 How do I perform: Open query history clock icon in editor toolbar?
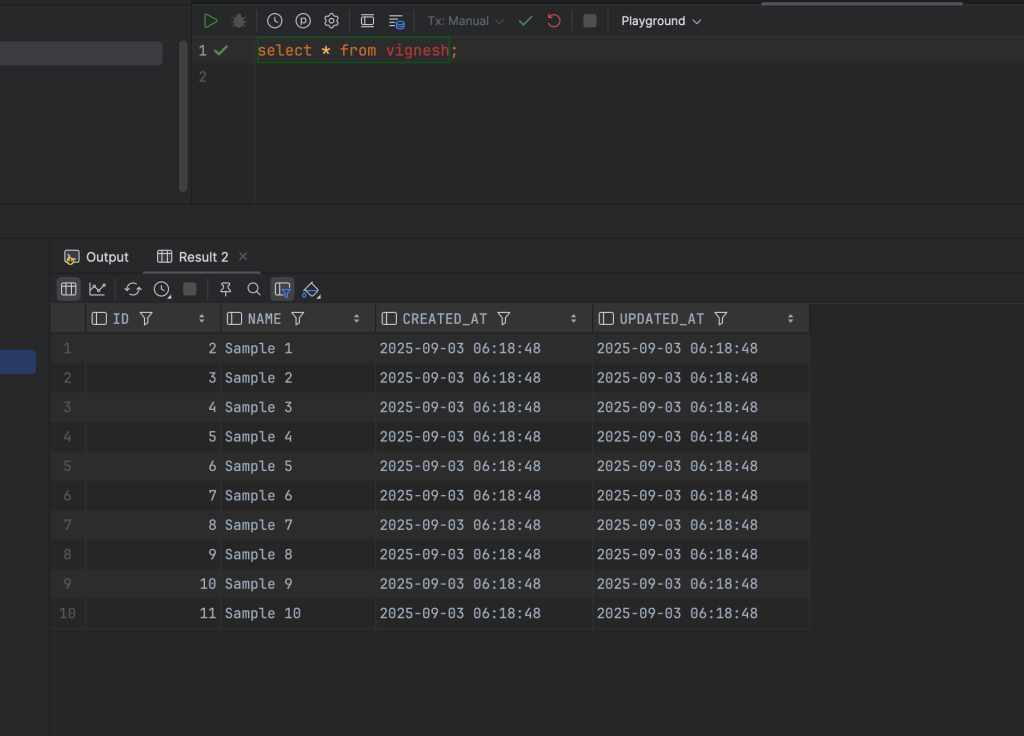[274, 21]
